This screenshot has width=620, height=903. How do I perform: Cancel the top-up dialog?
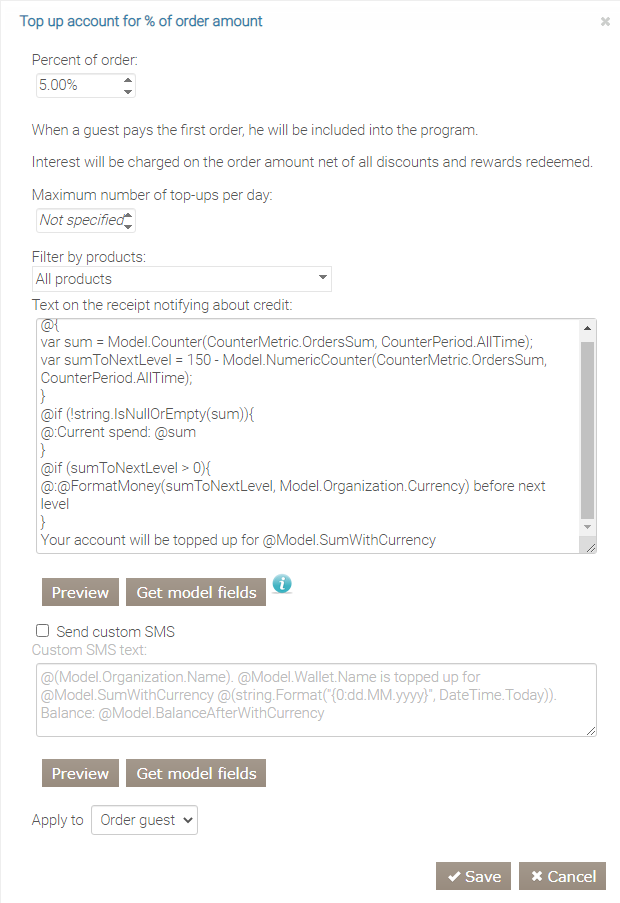[563, 876]
